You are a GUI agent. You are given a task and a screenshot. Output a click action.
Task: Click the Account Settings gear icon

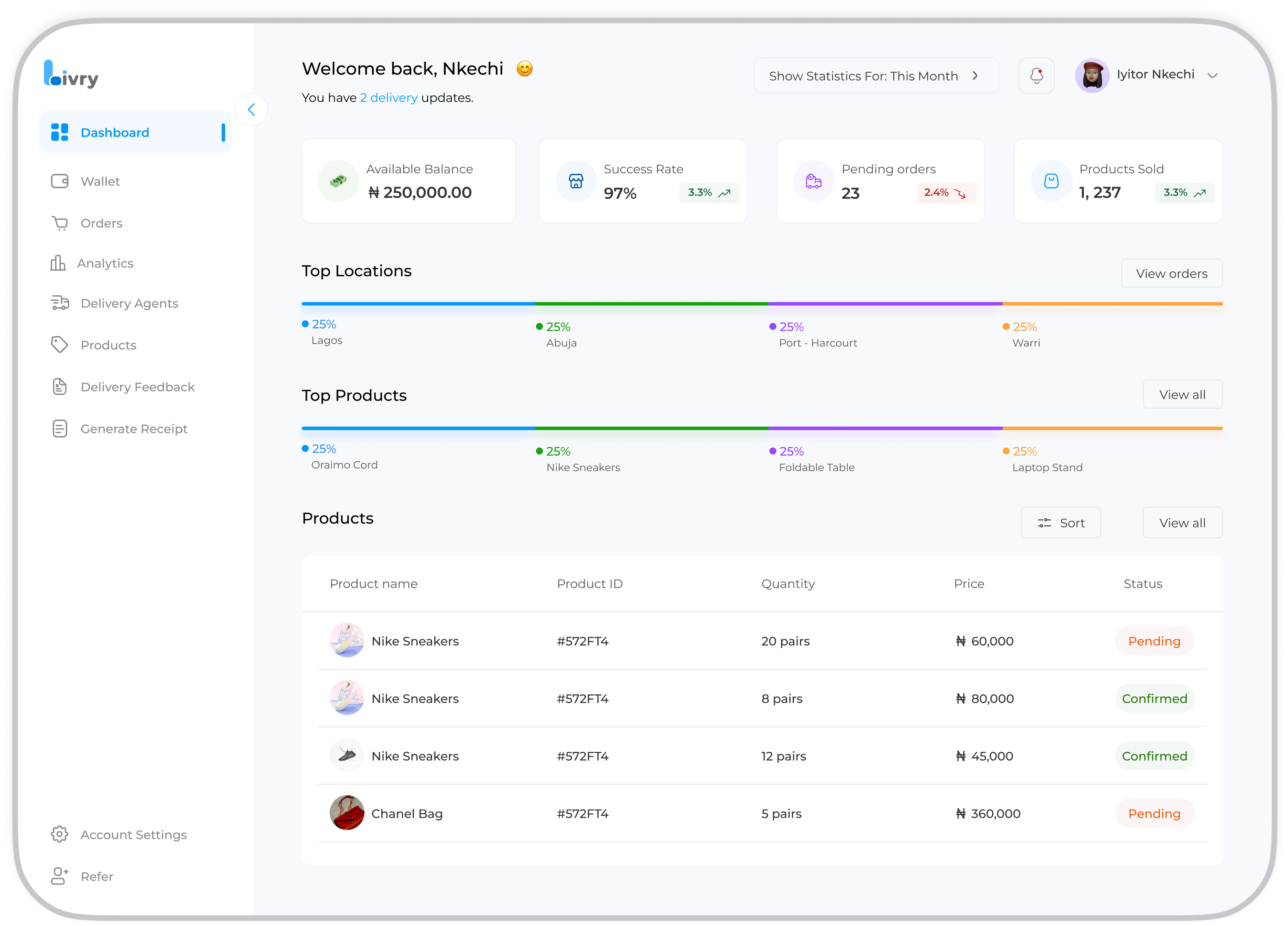coord(60,834)
